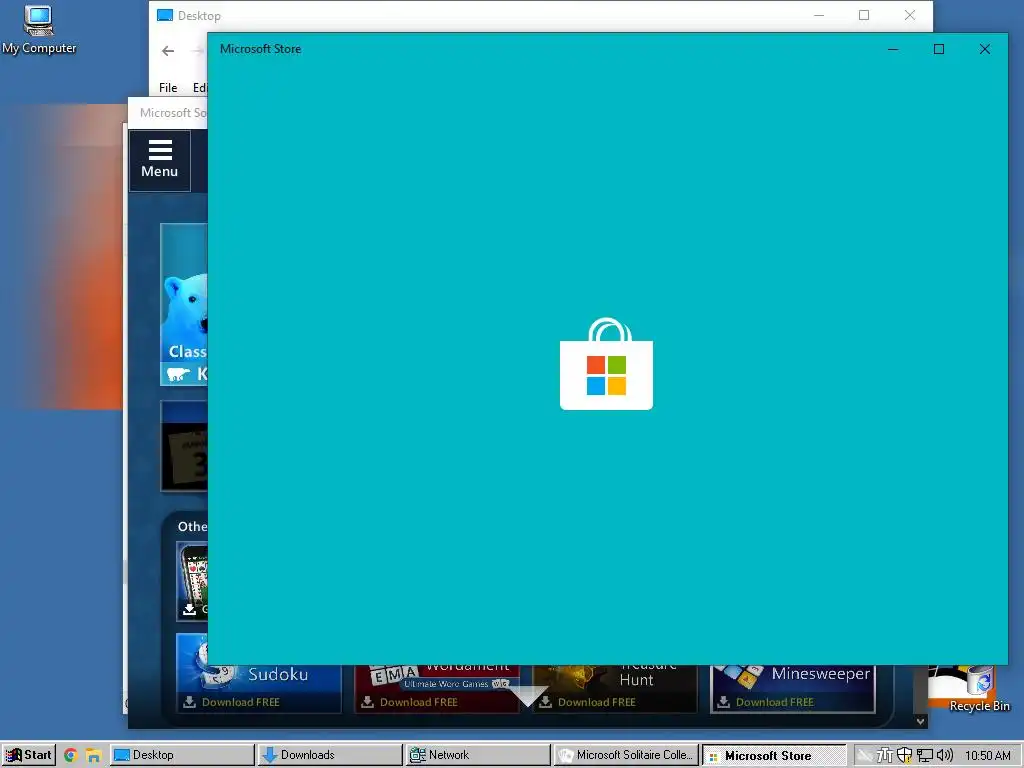Click the download icon under Minesweeper
1024x768 pixels.
[x=724, y=702]
